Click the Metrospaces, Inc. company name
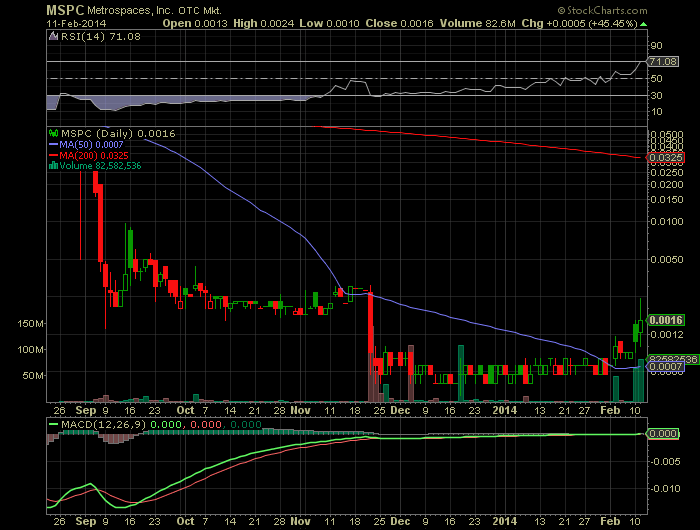Screen dimensions: 700x530 click(x=131, y=10)
